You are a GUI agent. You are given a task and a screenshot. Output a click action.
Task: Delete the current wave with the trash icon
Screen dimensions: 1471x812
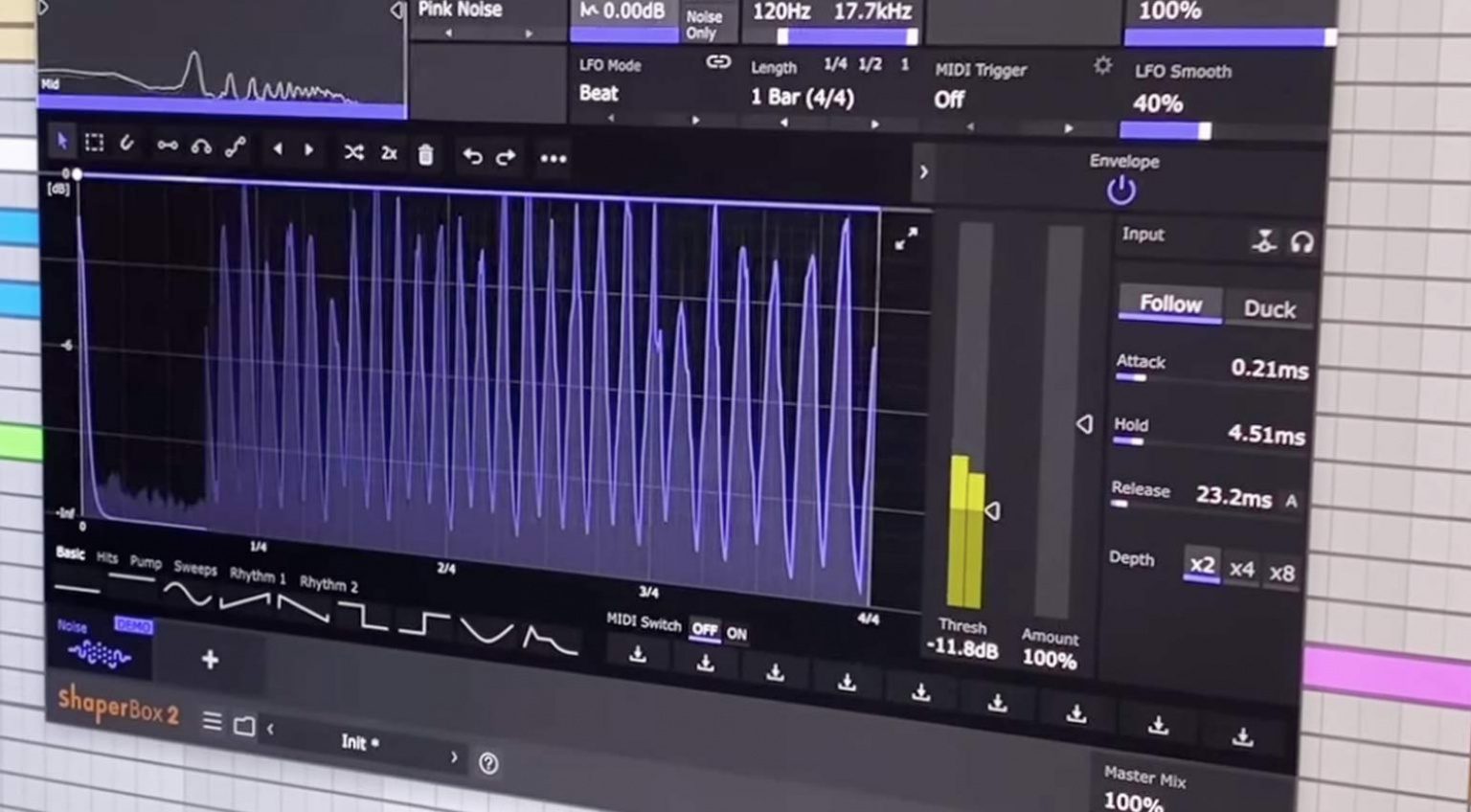coord(425,154)
